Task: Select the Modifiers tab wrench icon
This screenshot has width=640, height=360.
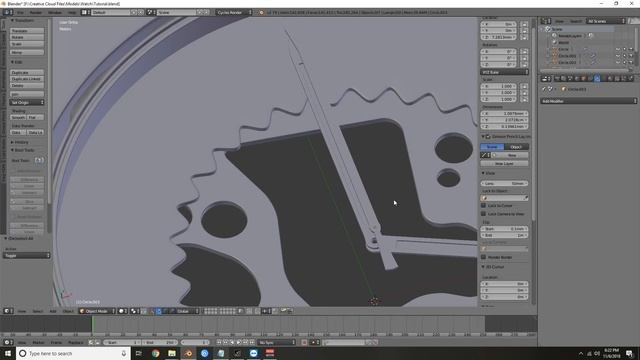Action: [597, 78]
